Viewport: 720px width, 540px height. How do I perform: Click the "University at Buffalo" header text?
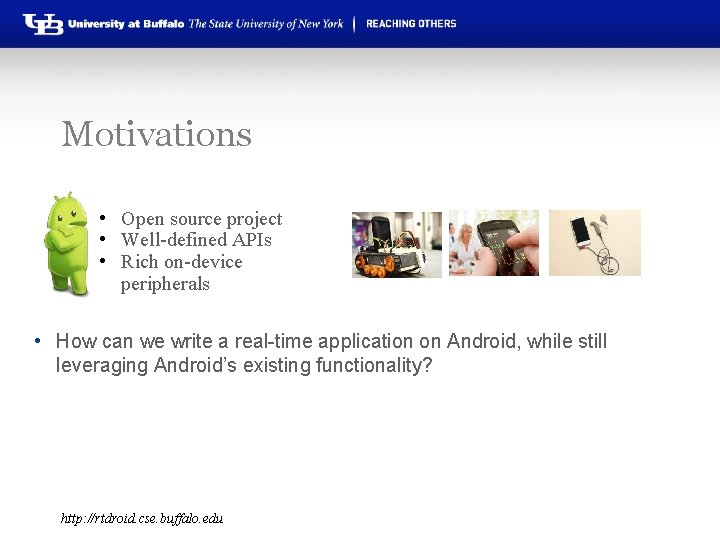tap(126, 24)
